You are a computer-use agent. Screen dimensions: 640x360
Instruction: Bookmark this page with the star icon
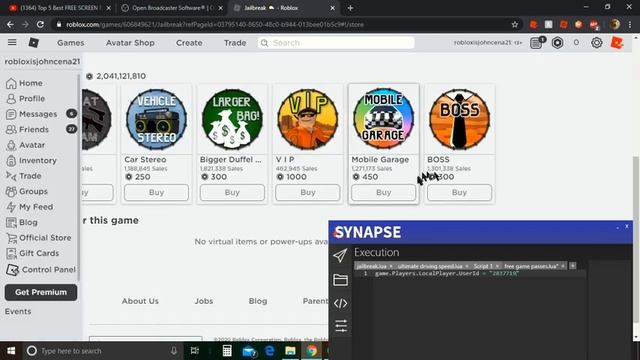click(515, 24)
